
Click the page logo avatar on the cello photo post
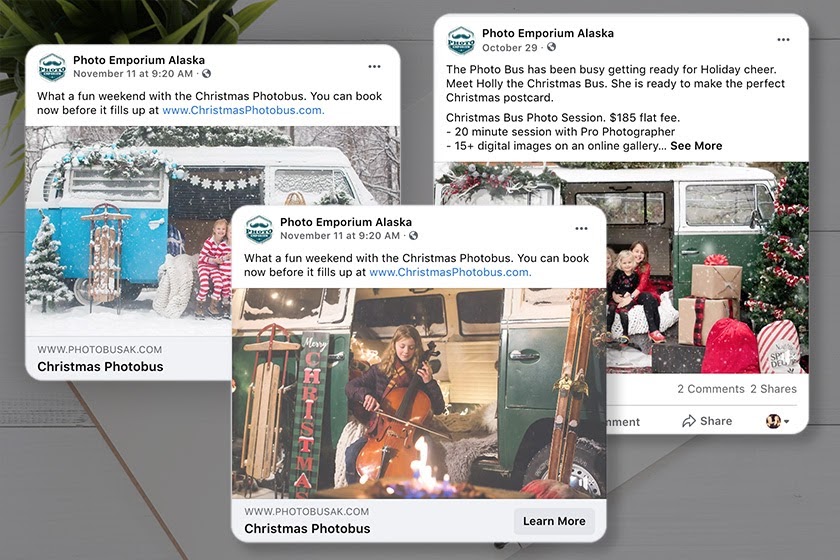coord(259,229)
